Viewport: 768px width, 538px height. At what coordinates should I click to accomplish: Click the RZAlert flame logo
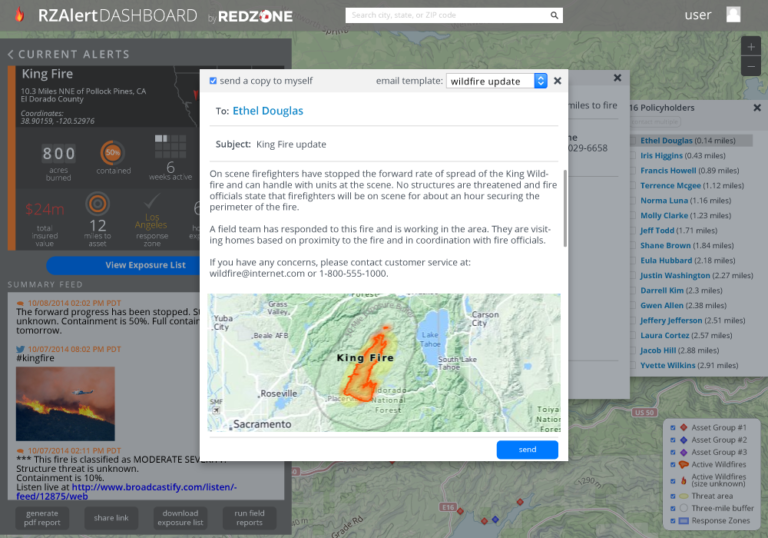coord(19,16)
